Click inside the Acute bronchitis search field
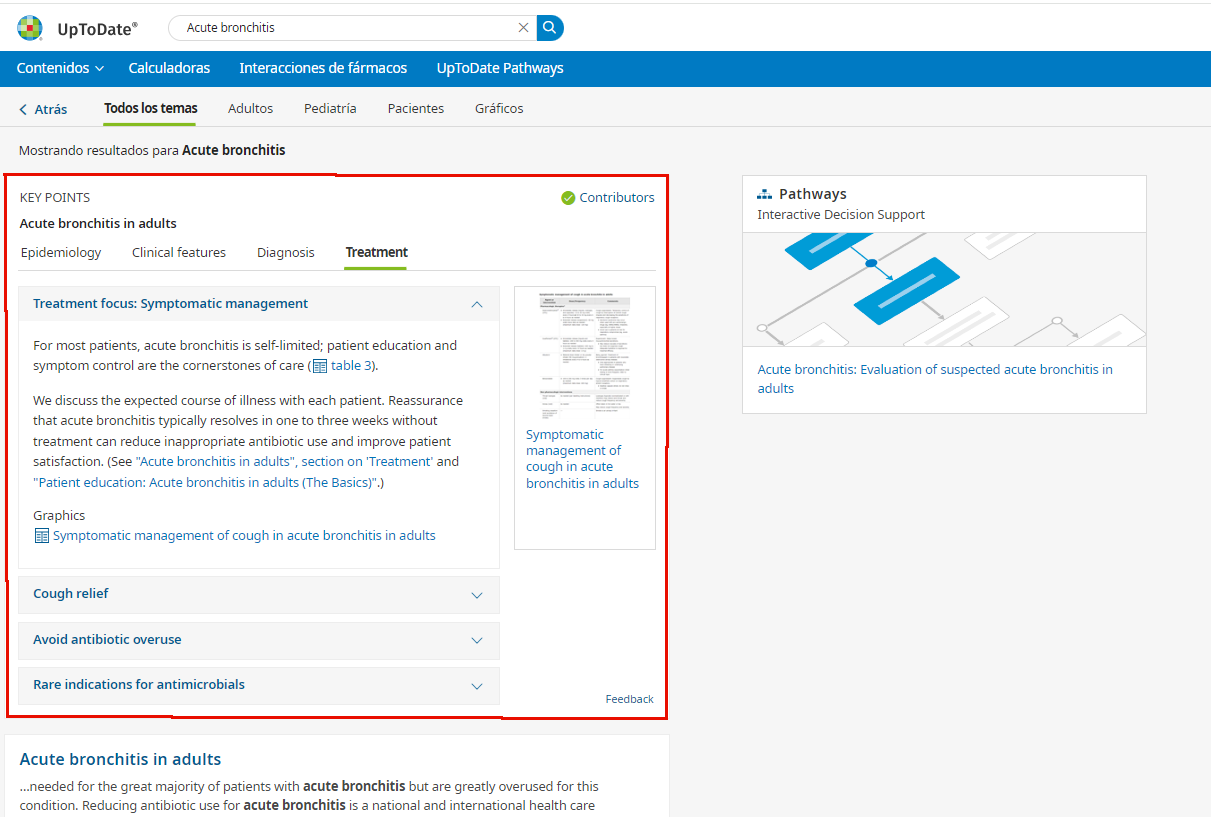 click(345, 28)
